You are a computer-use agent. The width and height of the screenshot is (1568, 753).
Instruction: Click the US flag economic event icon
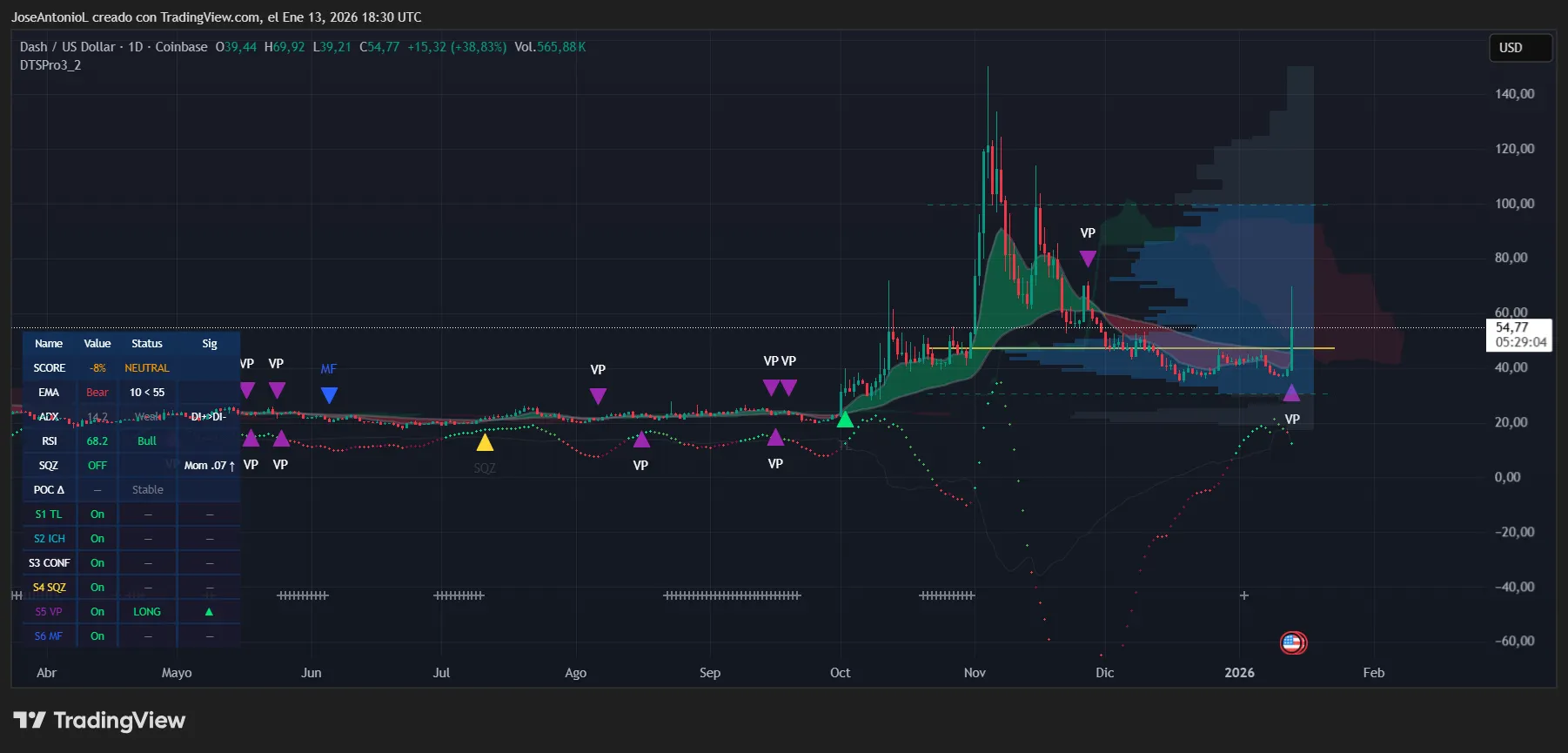[x=1293, y=643]
